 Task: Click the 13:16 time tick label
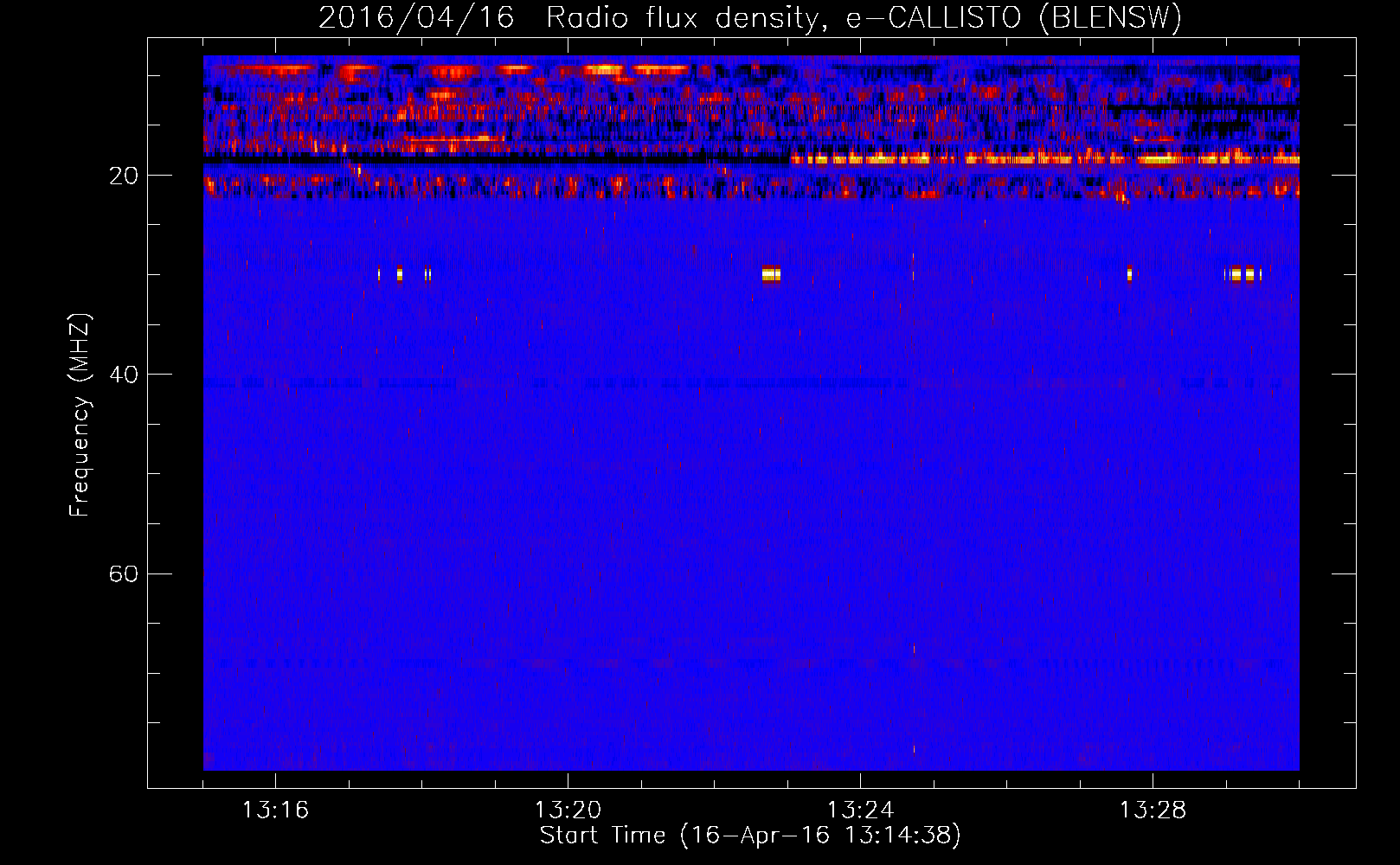(275, 810)
